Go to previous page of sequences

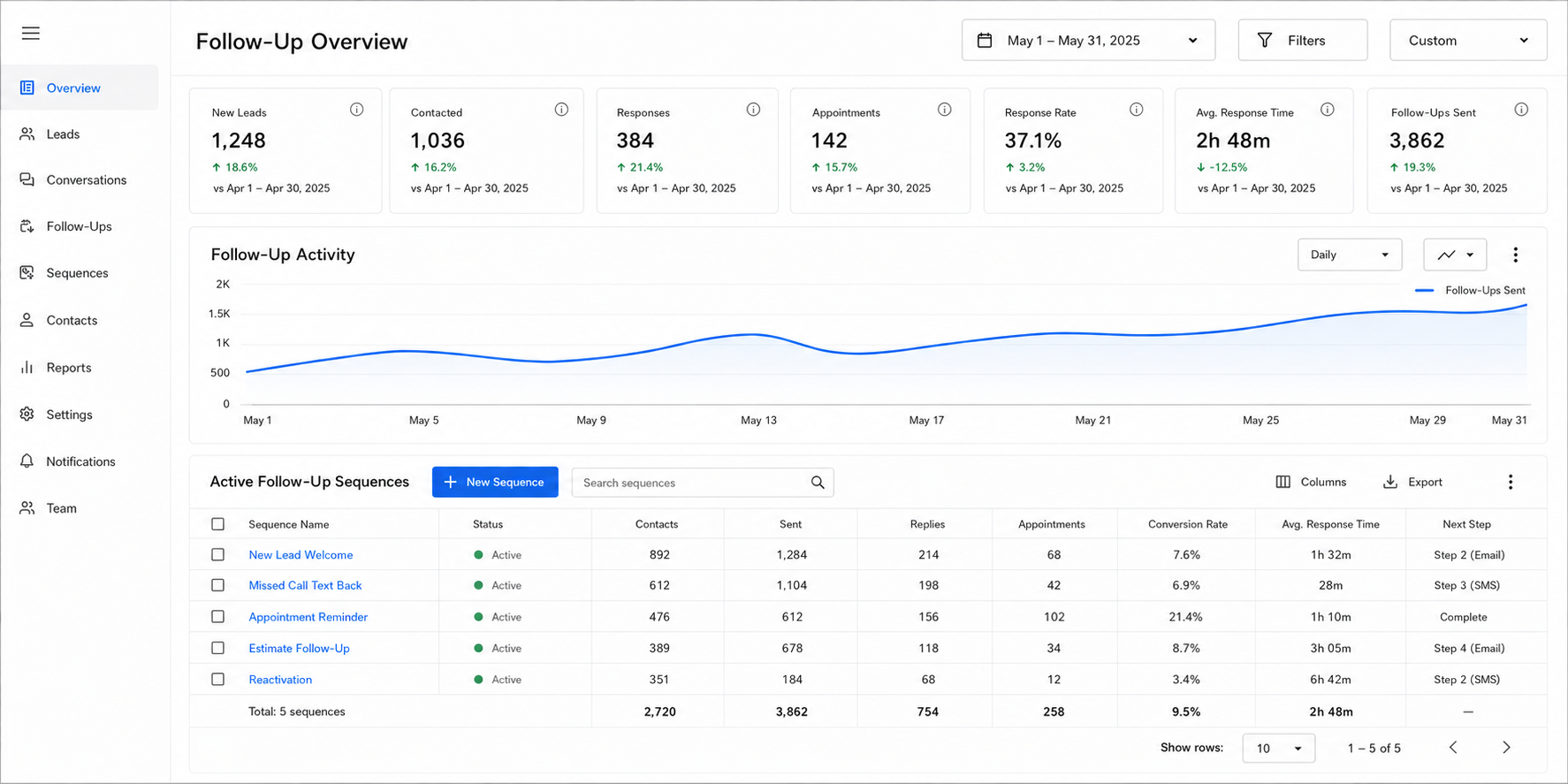click(1453, 748)
